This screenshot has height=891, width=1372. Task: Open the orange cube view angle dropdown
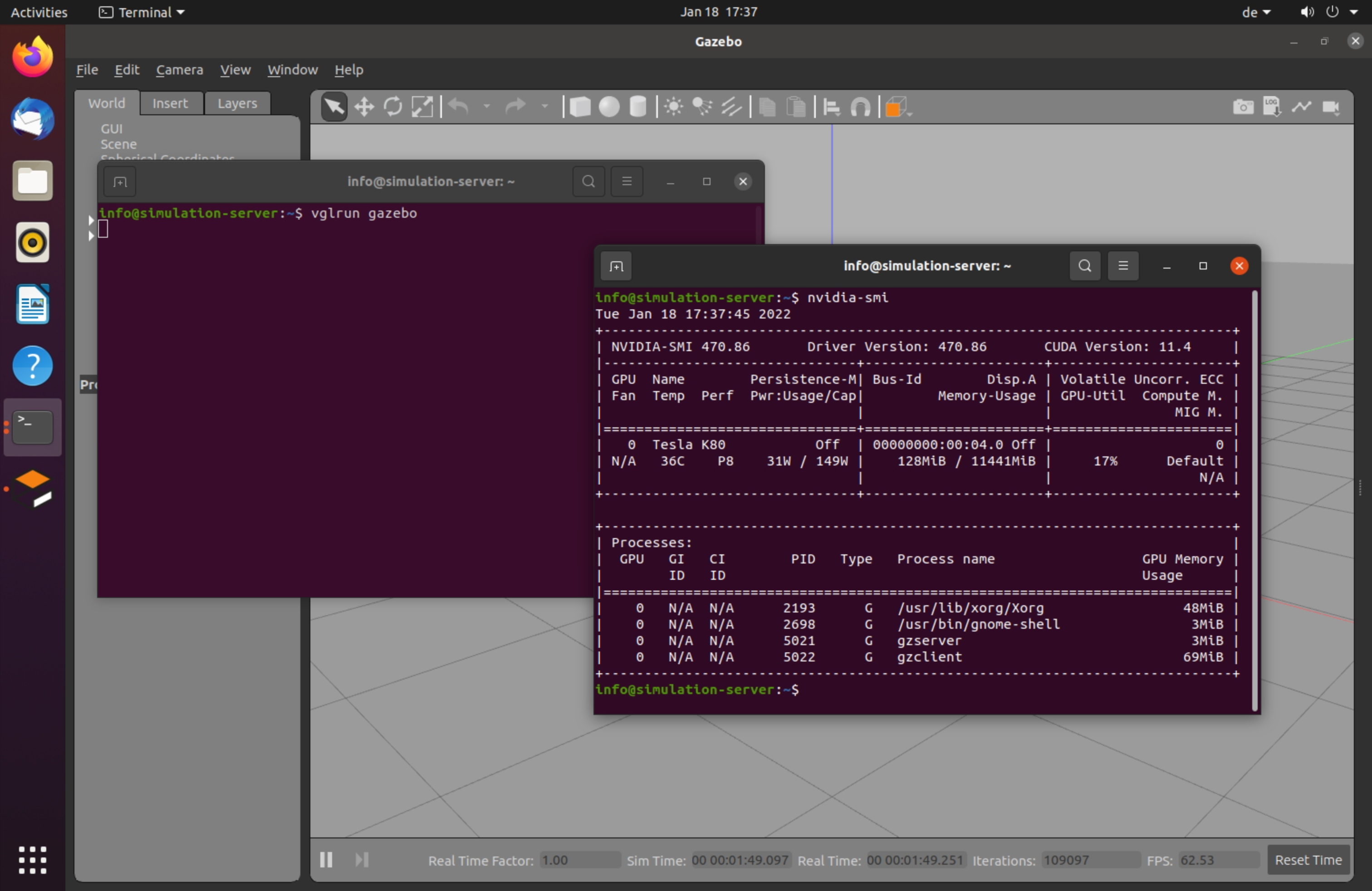coord(898,107)
